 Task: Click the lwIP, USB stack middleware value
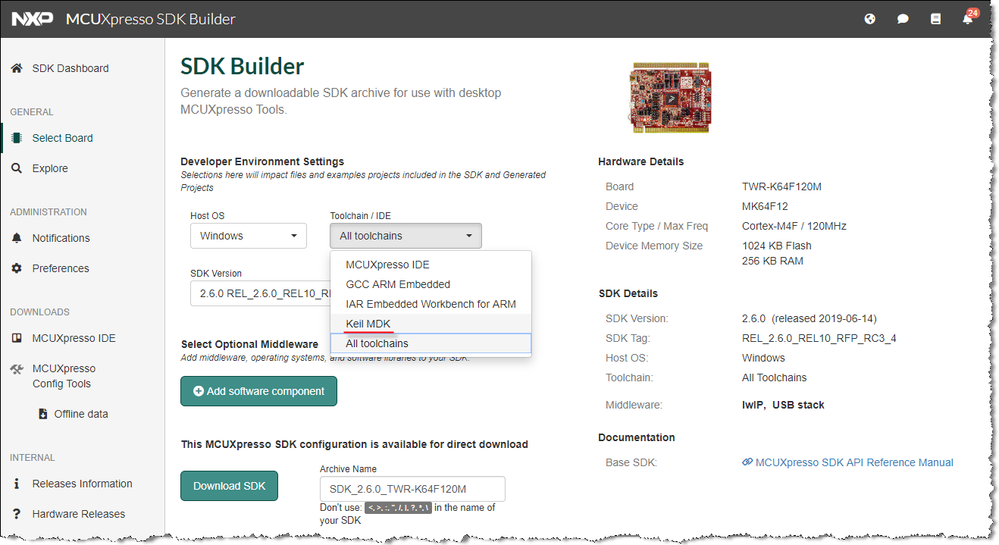(x=783, y=405)
